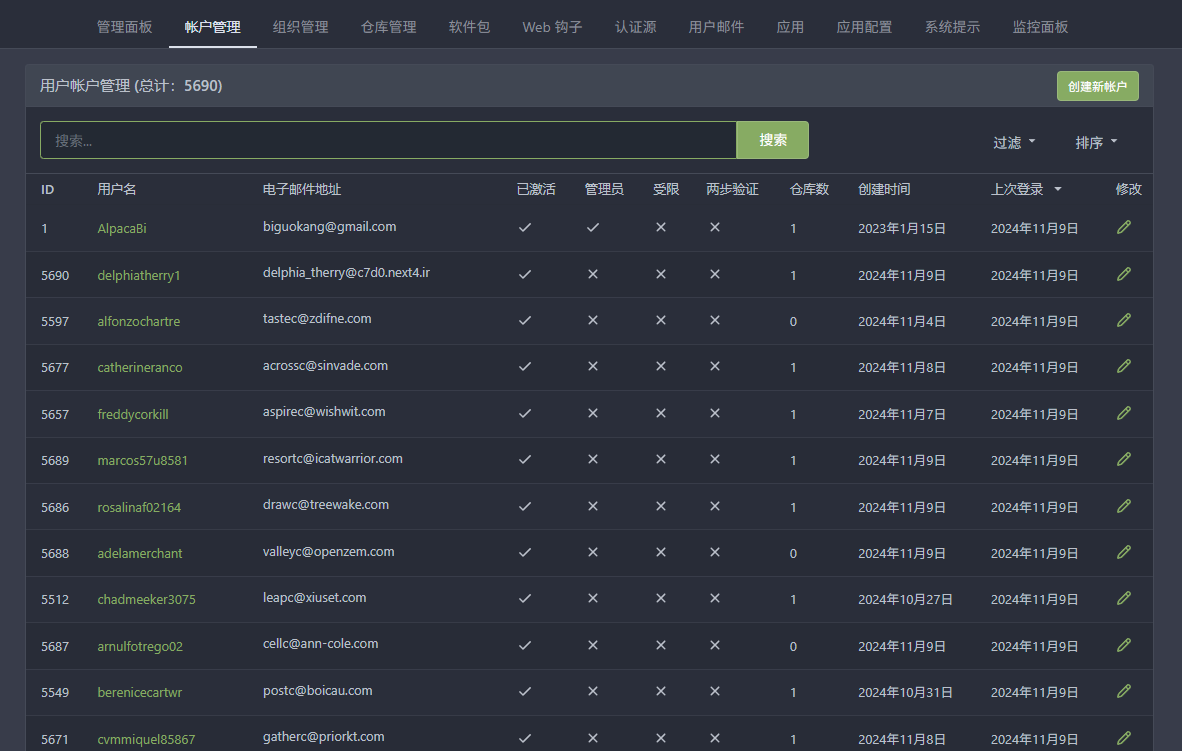Expand the 排序 sort dropdown

point(1096,143)
